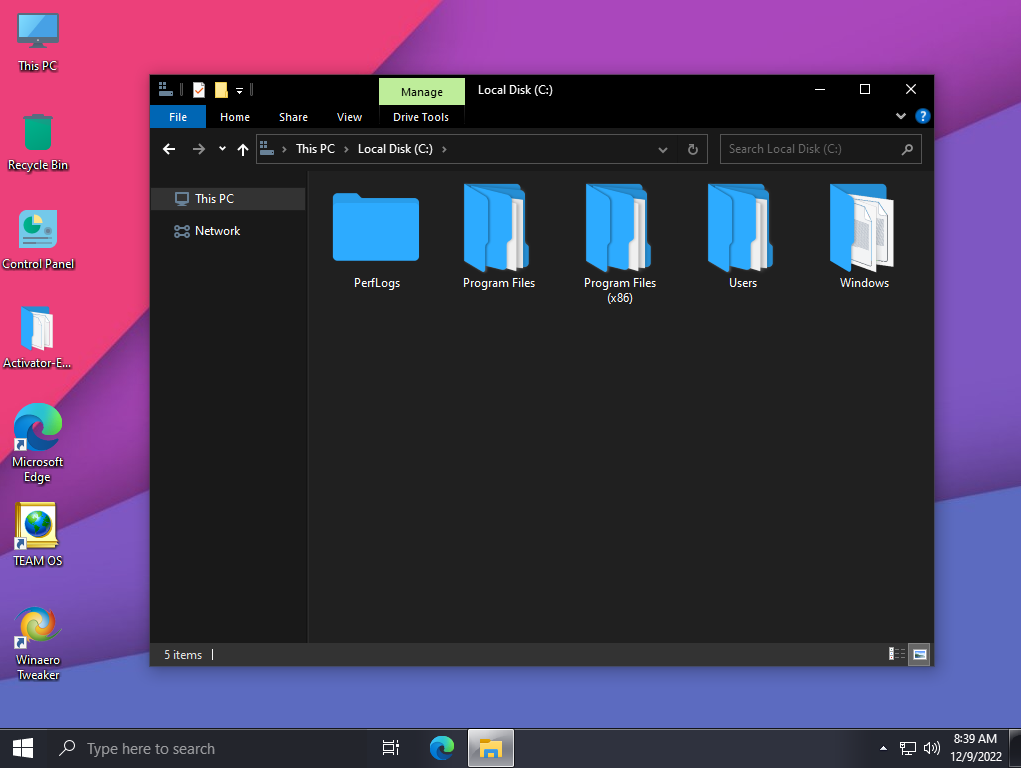Viewport: 1021px width, 768px height.
Task: Expand the address bar history dropdown
Action: (662, 149)
